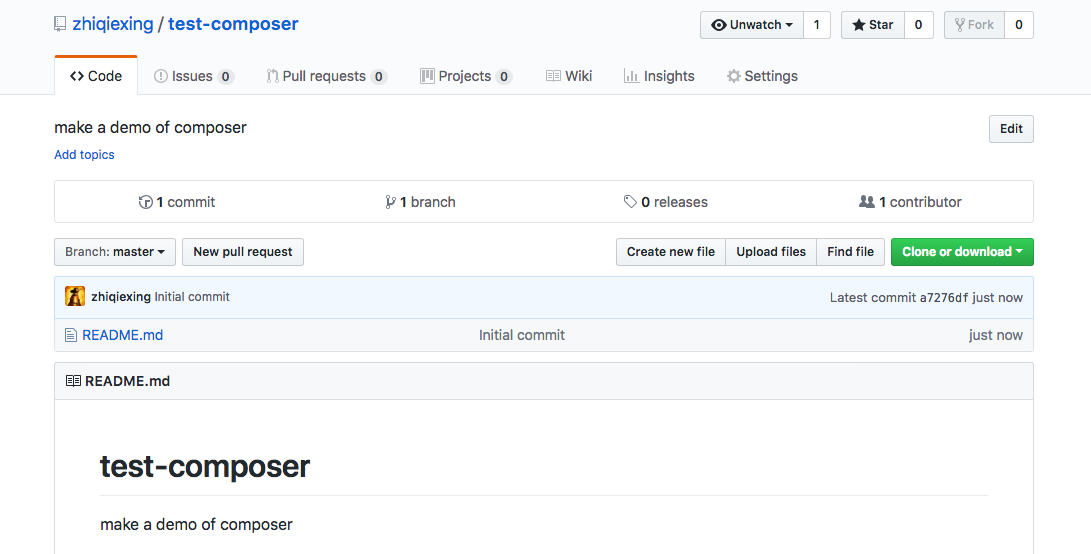Open the Pull requests tab
Image resolution: width=1091 pixels, height=554 pixels.
326,76
